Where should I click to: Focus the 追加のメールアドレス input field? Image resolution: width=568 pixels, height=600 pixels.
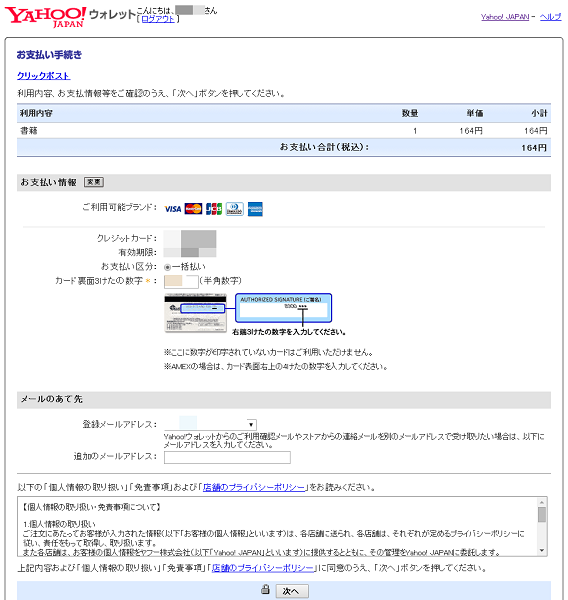(227, 457)
